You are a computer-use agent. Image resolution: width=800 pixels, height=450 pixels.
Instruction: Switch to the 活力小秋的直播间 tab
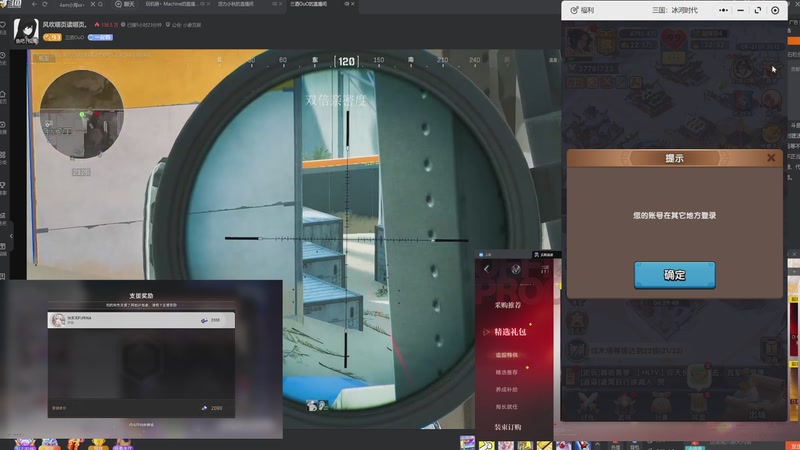point(236,4)
